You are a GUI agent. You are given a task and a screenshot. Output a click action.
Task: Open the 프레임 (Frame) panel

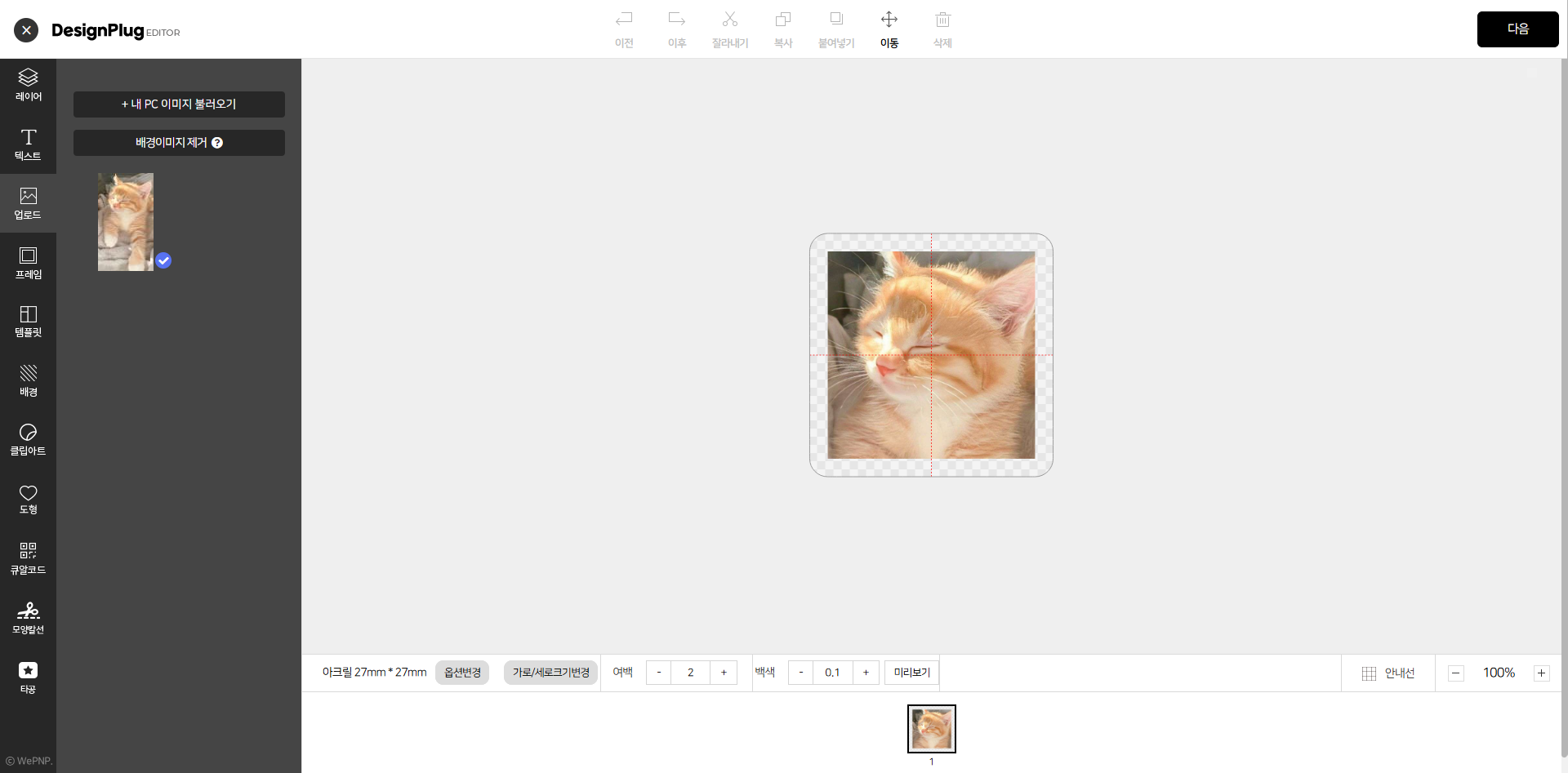point(28,263)
